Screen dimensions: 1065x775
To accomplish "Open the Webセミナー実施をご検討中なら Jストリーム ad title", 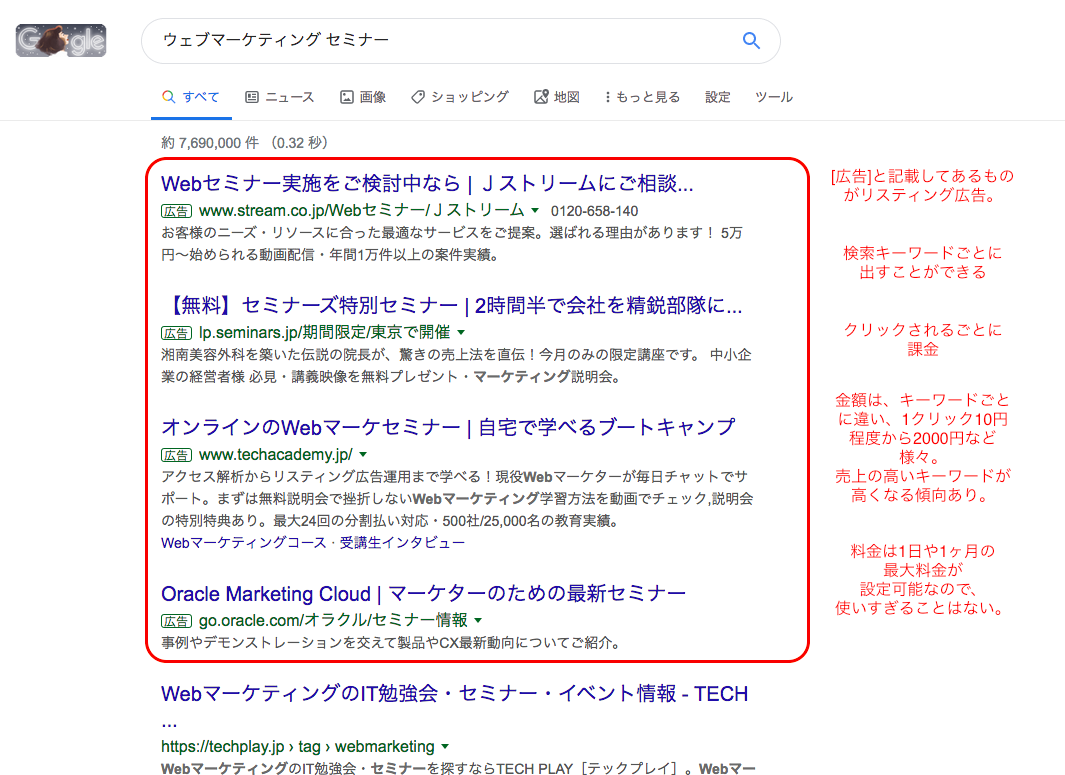I will pos(427,183).
